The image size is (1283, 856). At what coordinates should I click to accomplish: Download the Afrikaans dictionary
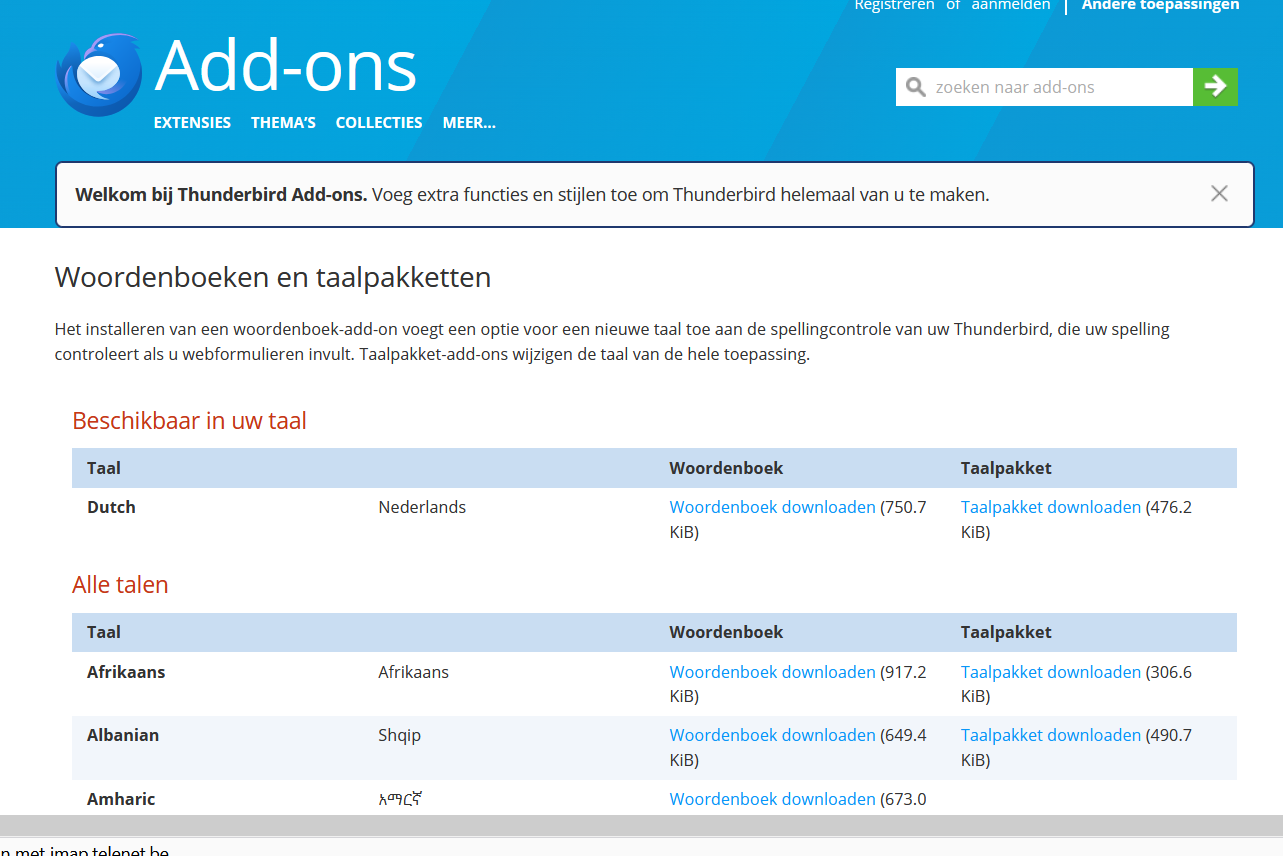(x=772, y=672)
